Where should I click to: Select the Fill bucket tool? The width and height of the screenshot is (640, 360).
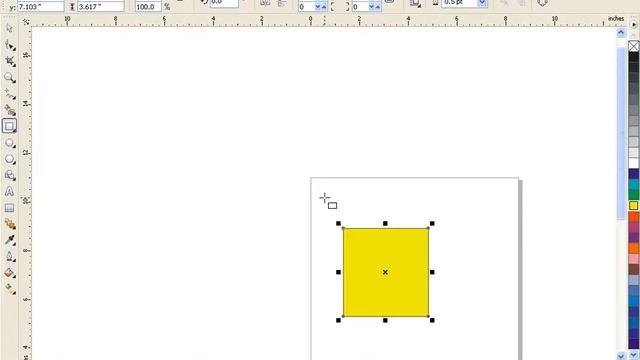[x=9, y=273]
